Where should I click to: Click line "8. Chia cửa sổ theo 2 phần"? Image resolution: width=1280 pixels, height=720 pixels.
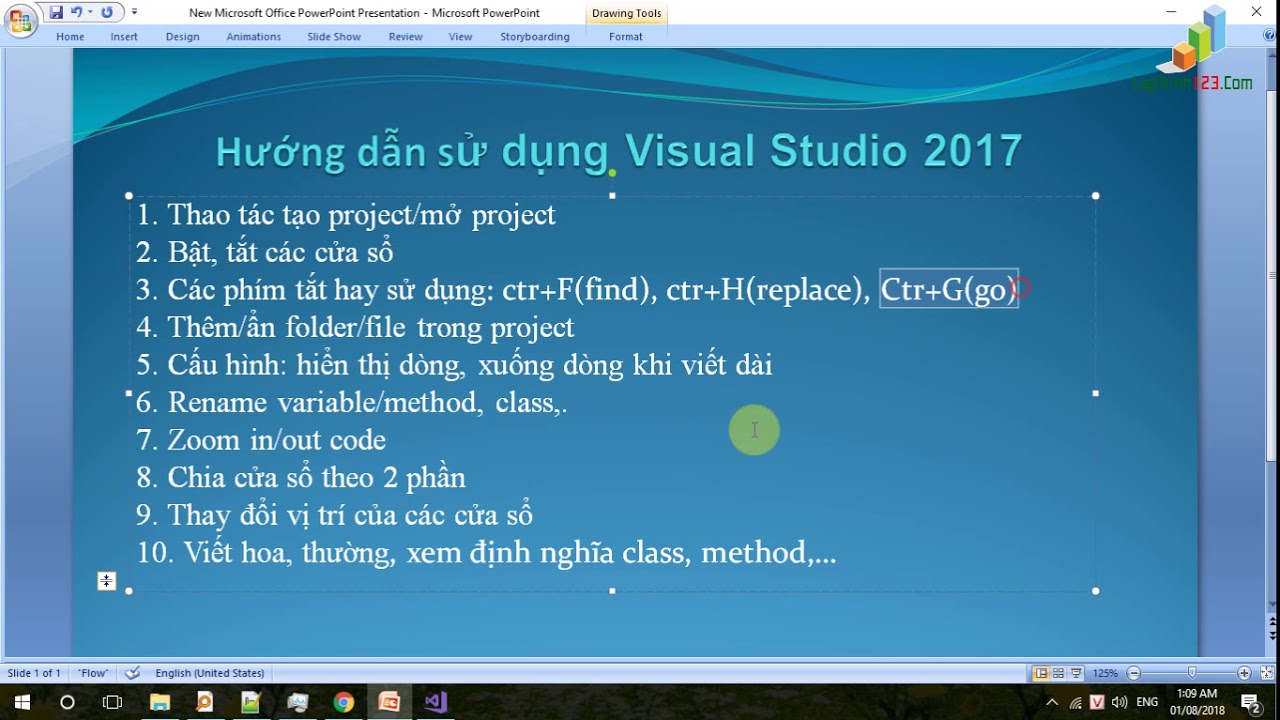[301, 478]
